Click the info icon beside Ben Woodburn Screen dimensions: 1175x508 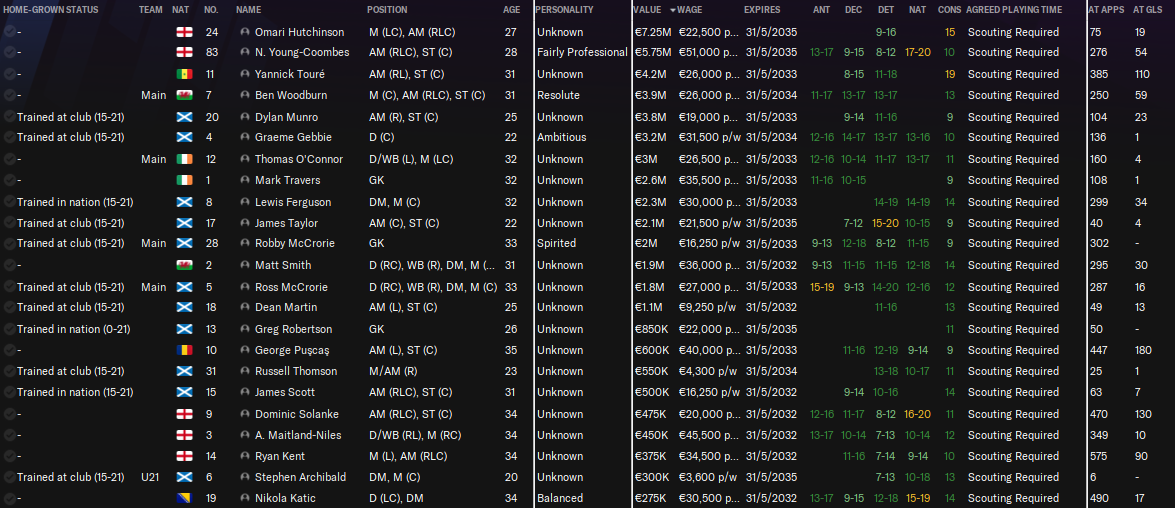244,95
